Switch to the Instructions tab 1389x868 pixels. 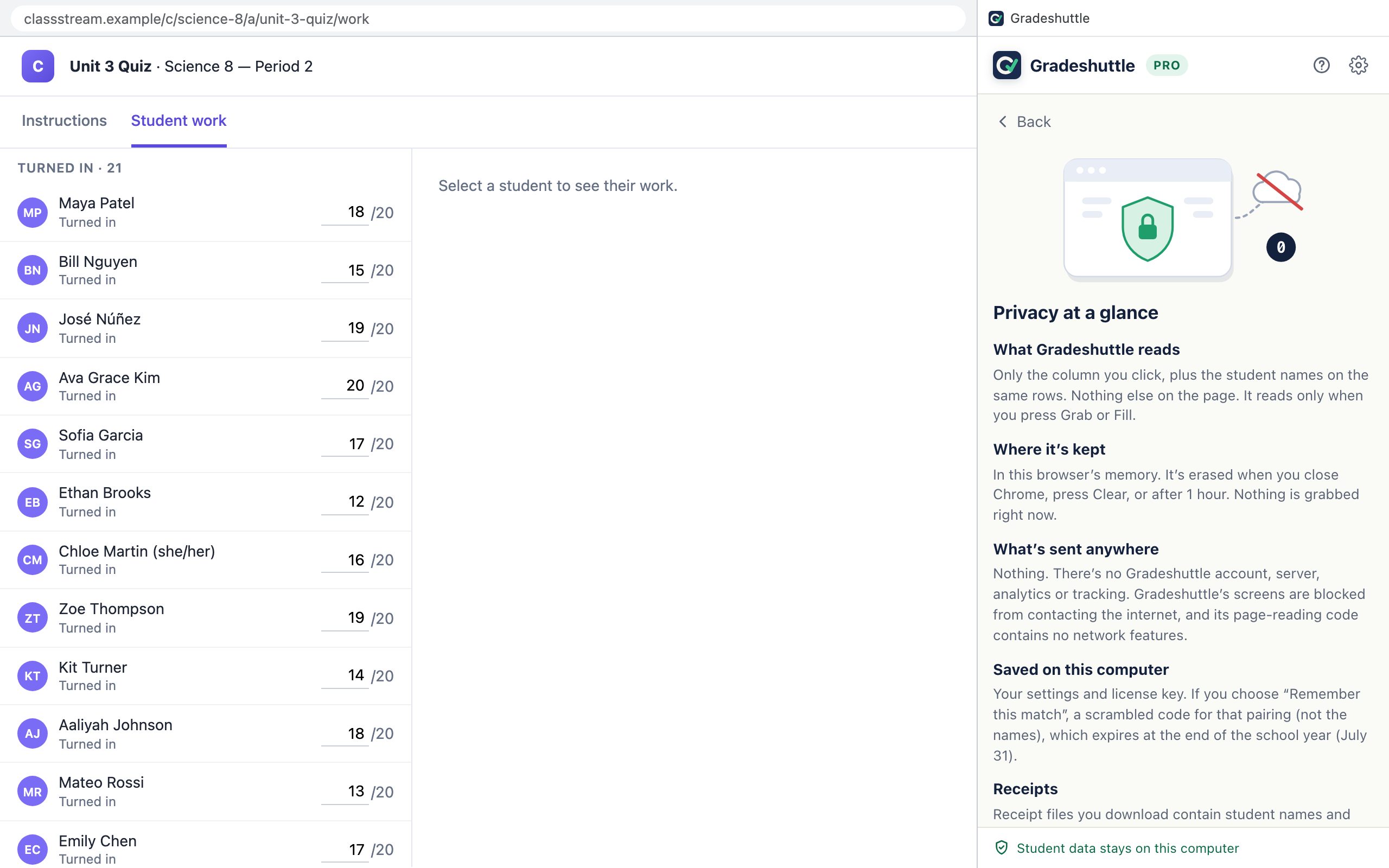tap(64, 120)
